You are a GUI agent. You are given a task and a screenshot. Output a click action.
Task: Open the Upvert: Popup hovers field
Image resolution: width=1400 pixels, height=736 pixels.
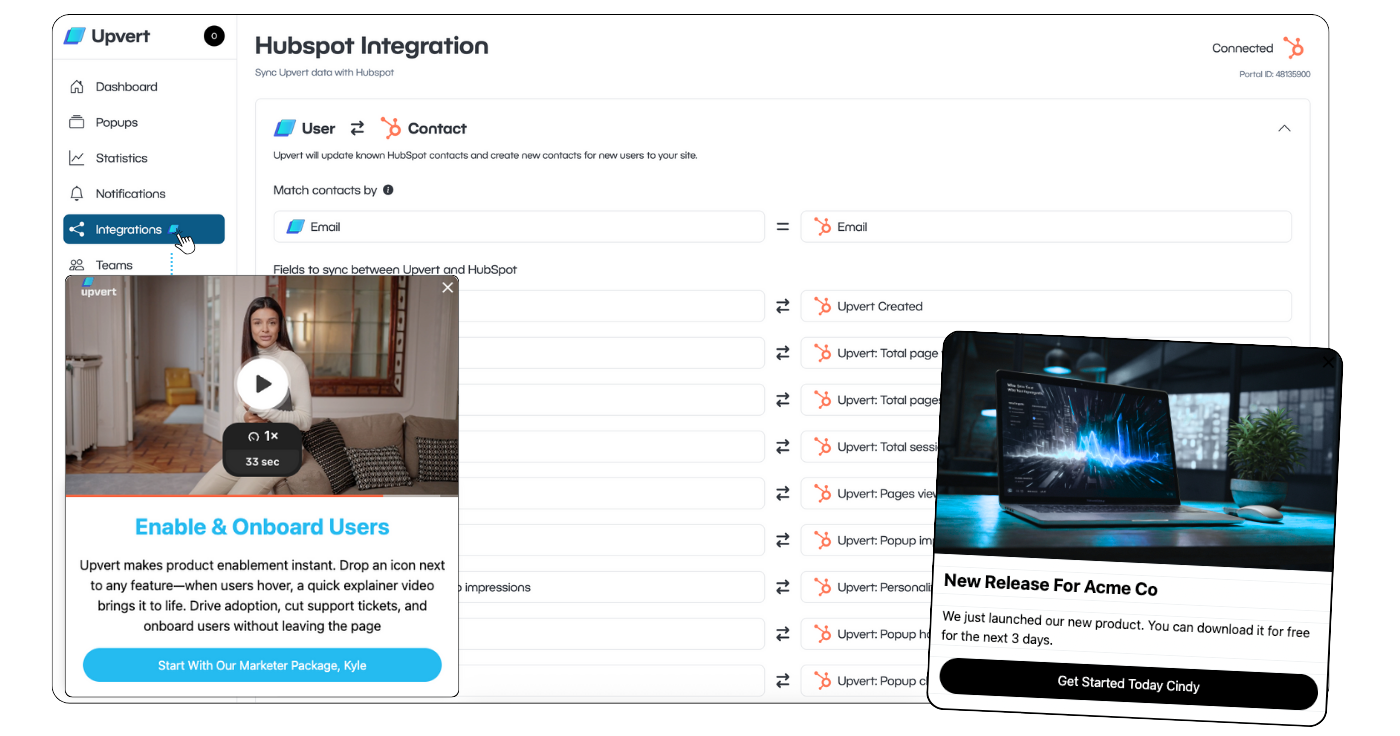(866, 634)
